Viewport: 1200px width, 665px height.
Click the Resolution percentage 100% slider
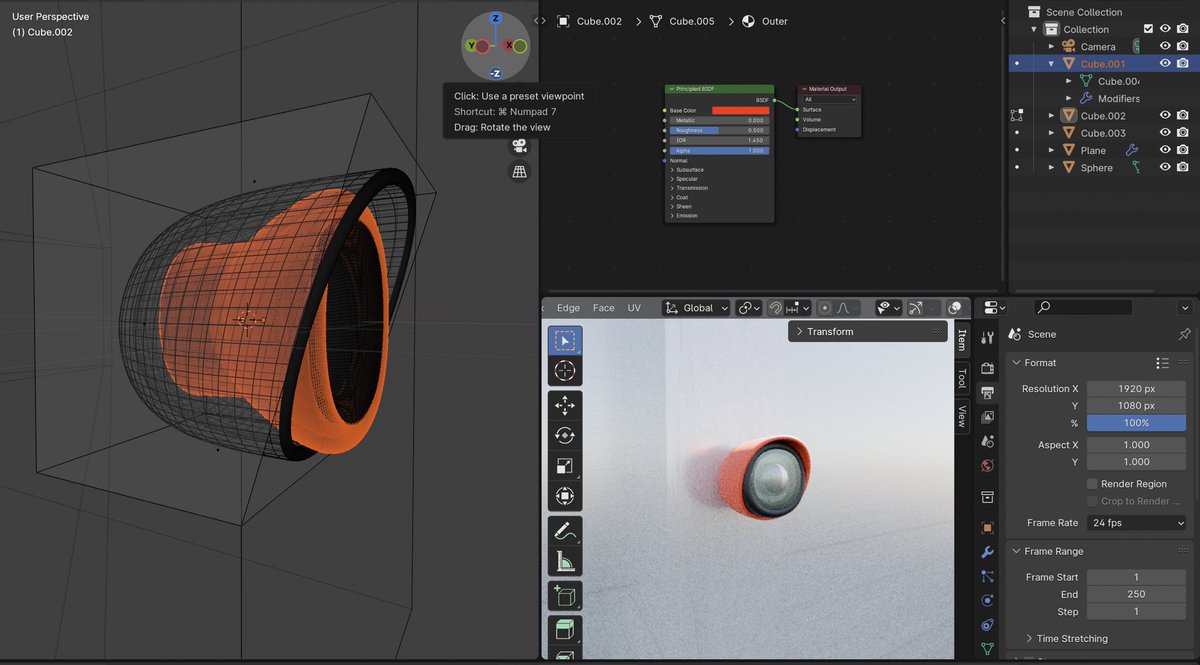(x=1136, y=423)
